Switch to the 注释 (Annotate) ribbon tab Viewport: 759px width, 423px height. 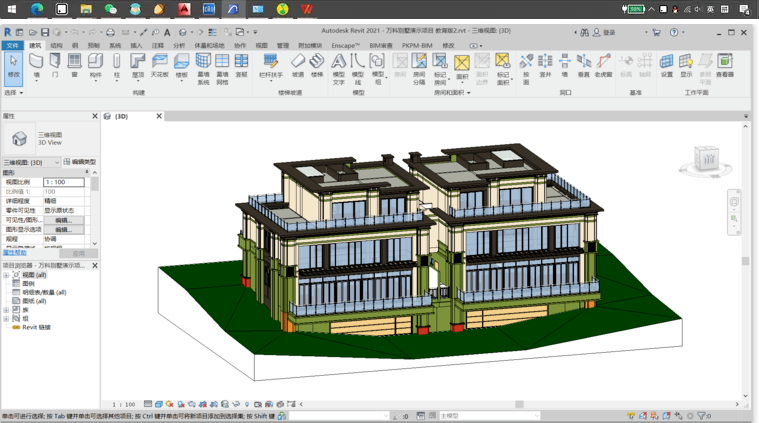[158, 45]
